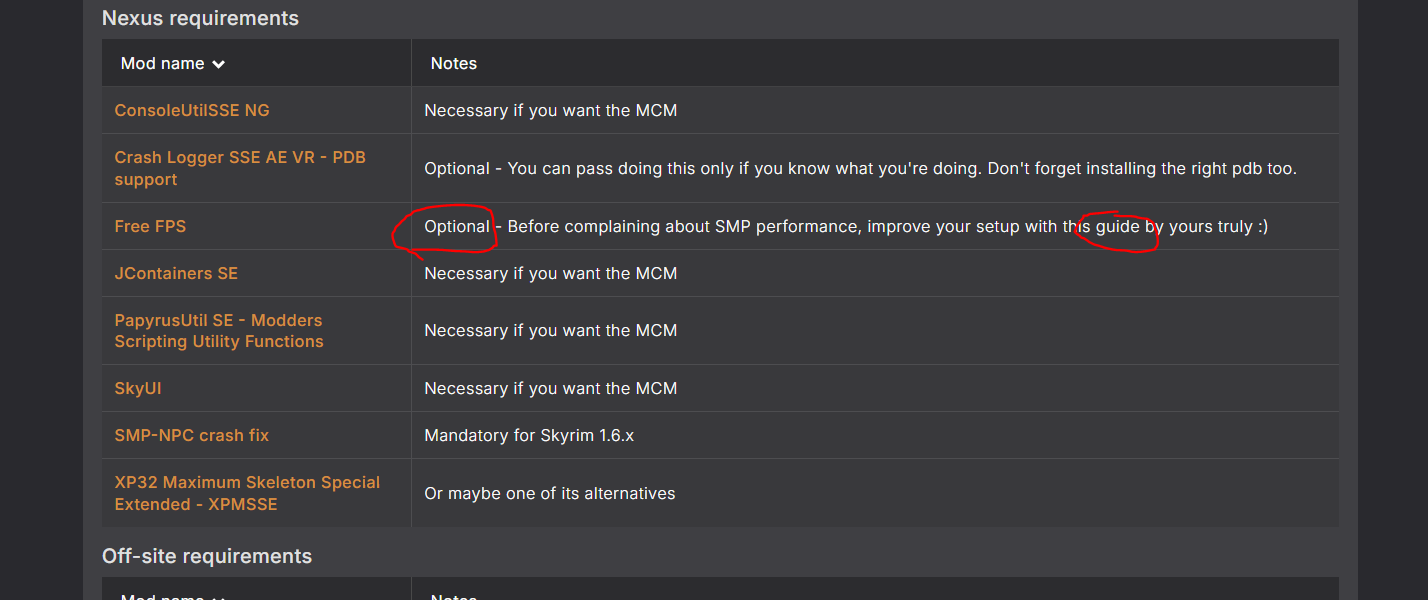Open Crash Logger SSE AE VR link
This screenshot has height=600, width=1428.
pos(240,169)
